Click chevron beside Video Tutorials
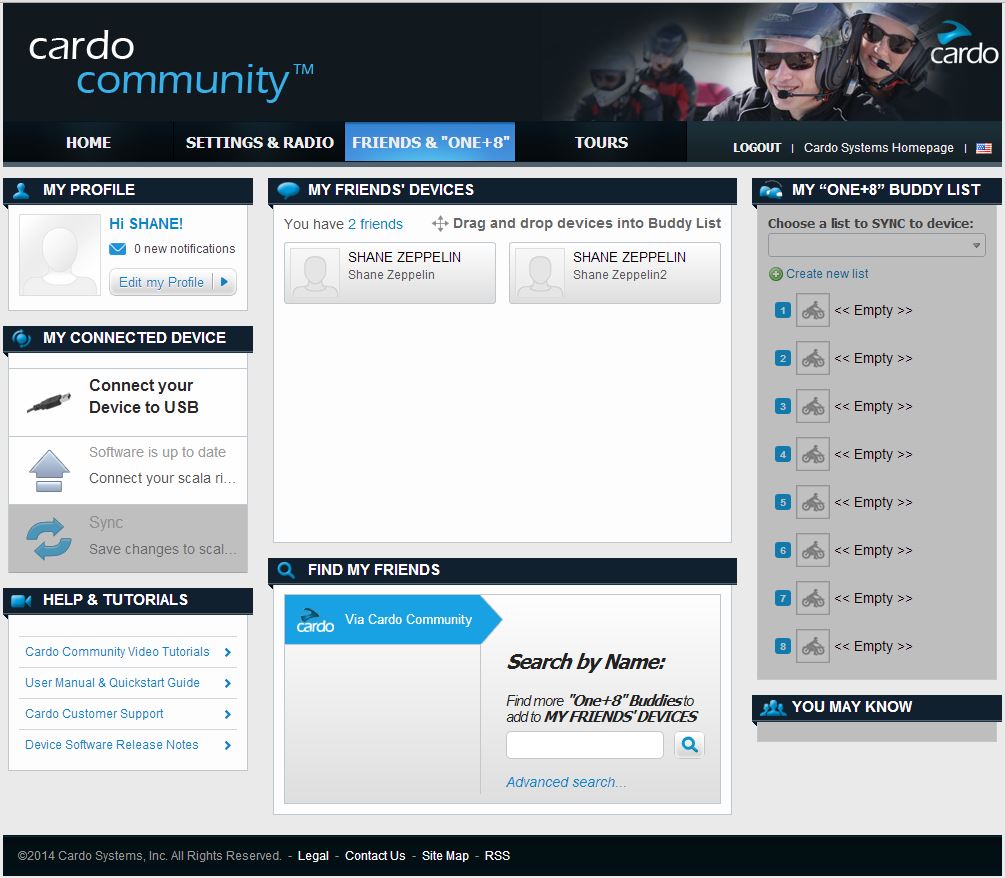The width and height of the screenshot is (1005, 878). pyautogui.click(x=228, y=652)
